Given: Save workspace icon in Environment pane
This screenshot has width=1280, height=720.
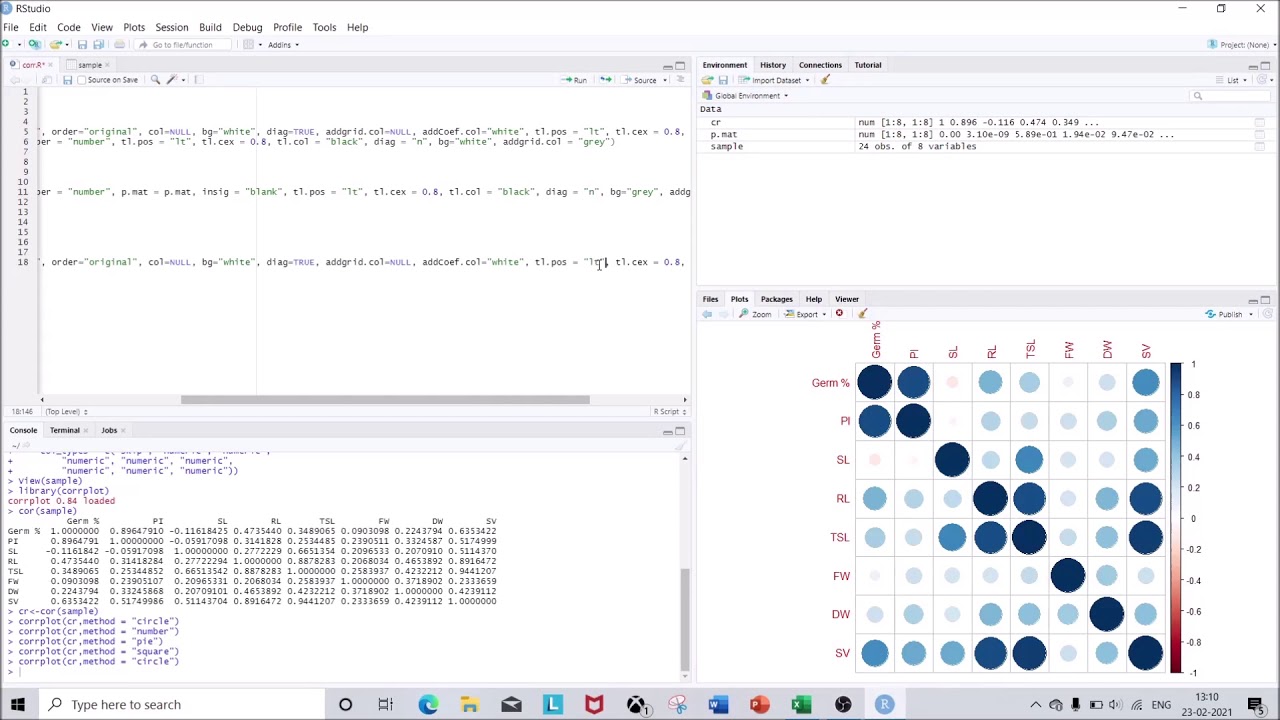Looking at the screenshot, I should tap(723, 80).
